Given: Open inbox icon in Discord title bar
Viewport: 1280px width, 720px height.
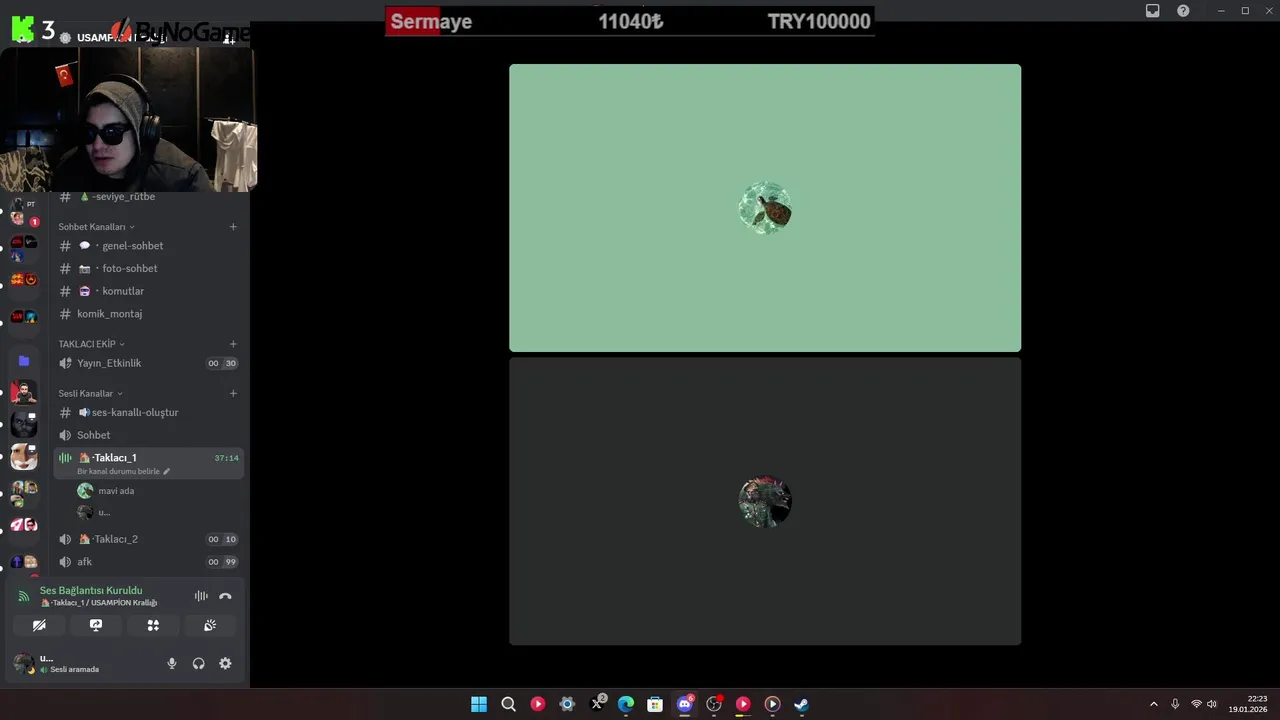Looking at the screenshot, I should pyautogui.click(x=1153, y=11).
